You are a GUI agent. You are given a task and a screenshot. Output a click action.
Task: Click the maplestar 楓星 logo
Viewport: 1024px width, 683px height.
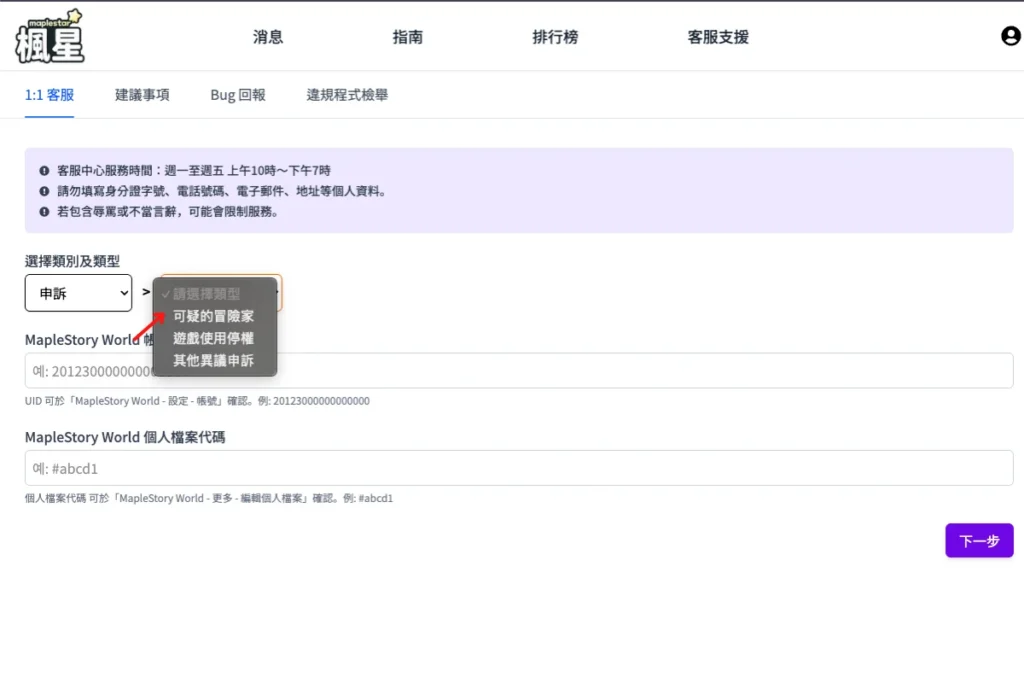pos(50,37)
